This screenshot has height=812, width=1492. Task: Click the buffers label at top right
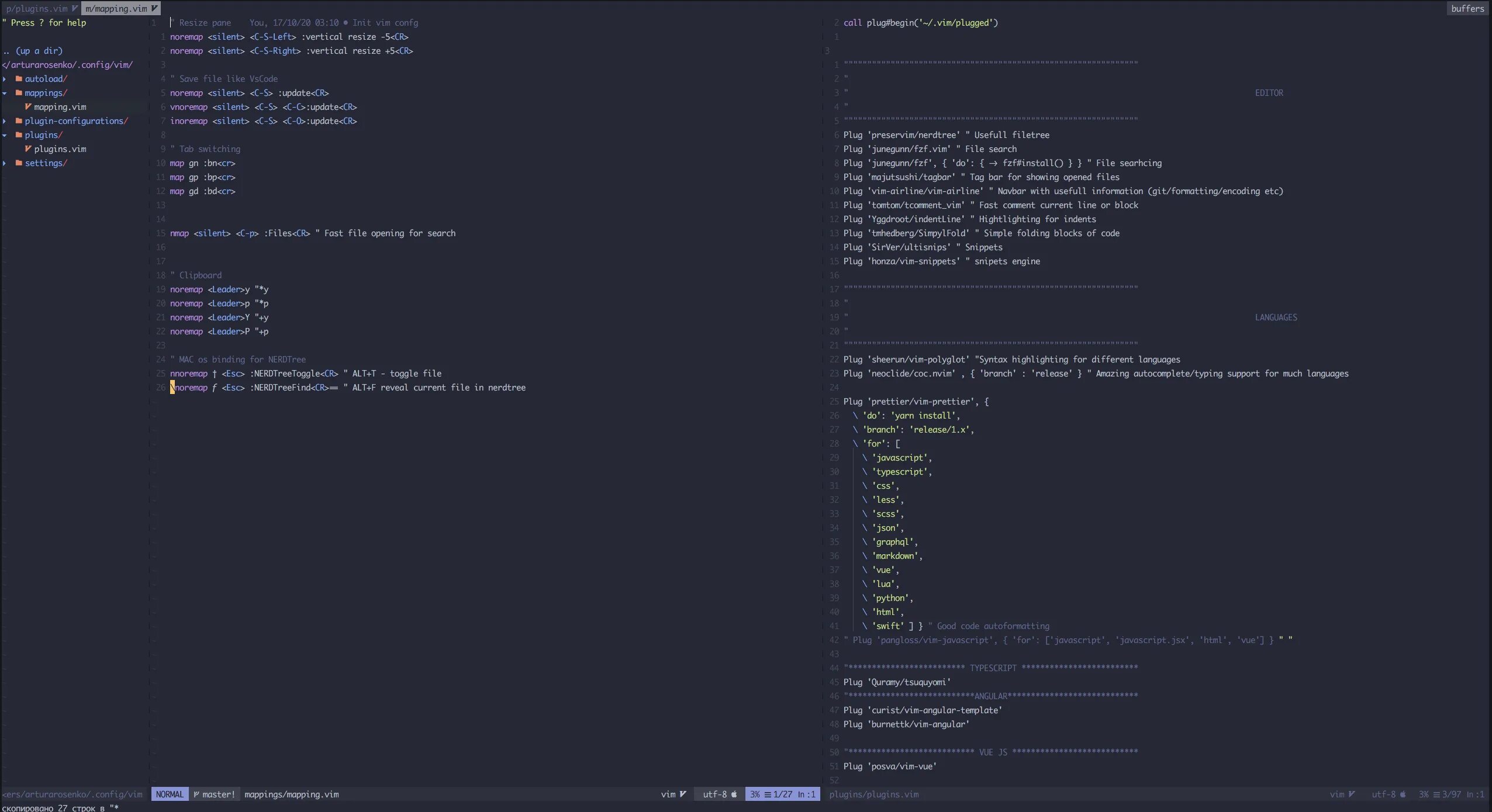click(1467, 8)
